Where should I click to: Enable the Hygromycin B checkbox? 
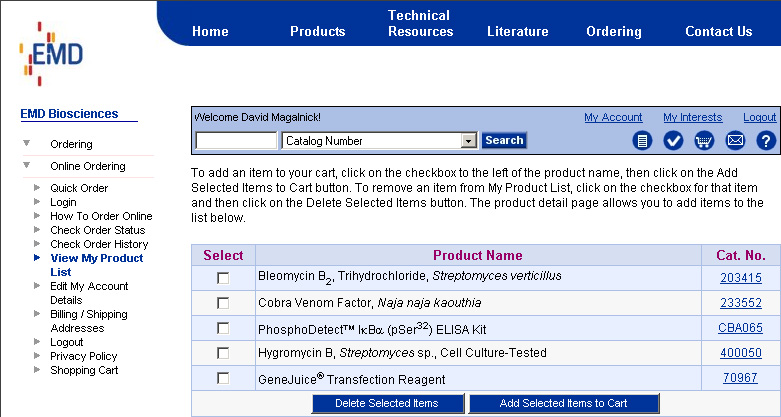click(223, 353)
